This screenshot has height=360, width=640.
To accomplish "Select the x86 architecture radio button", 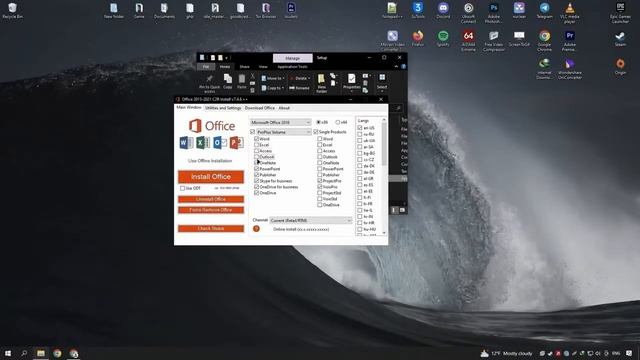I will point(319,122).
